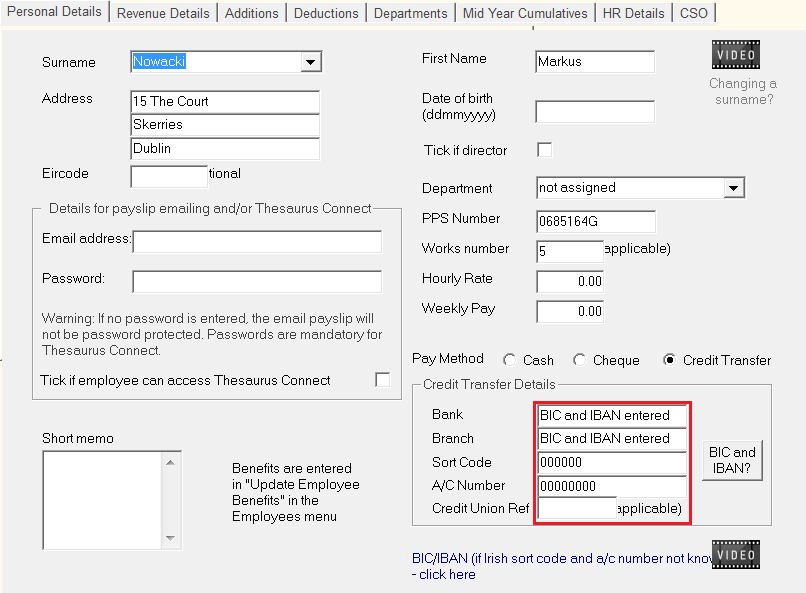
Task: Click the Credit Union Ref field
Action: [x=577, y=508]
